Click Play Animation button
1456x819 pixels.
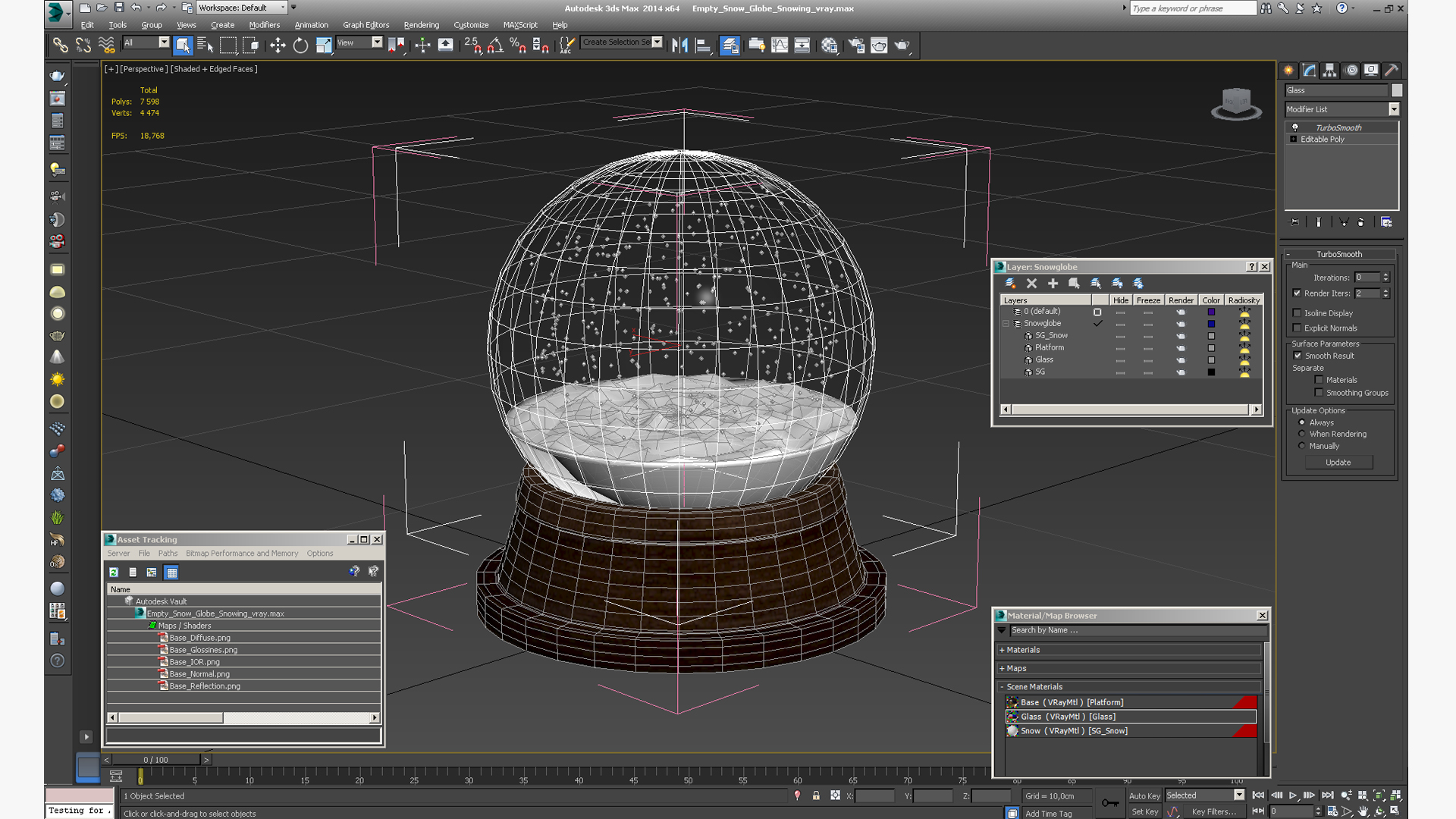coord(1293,795)
